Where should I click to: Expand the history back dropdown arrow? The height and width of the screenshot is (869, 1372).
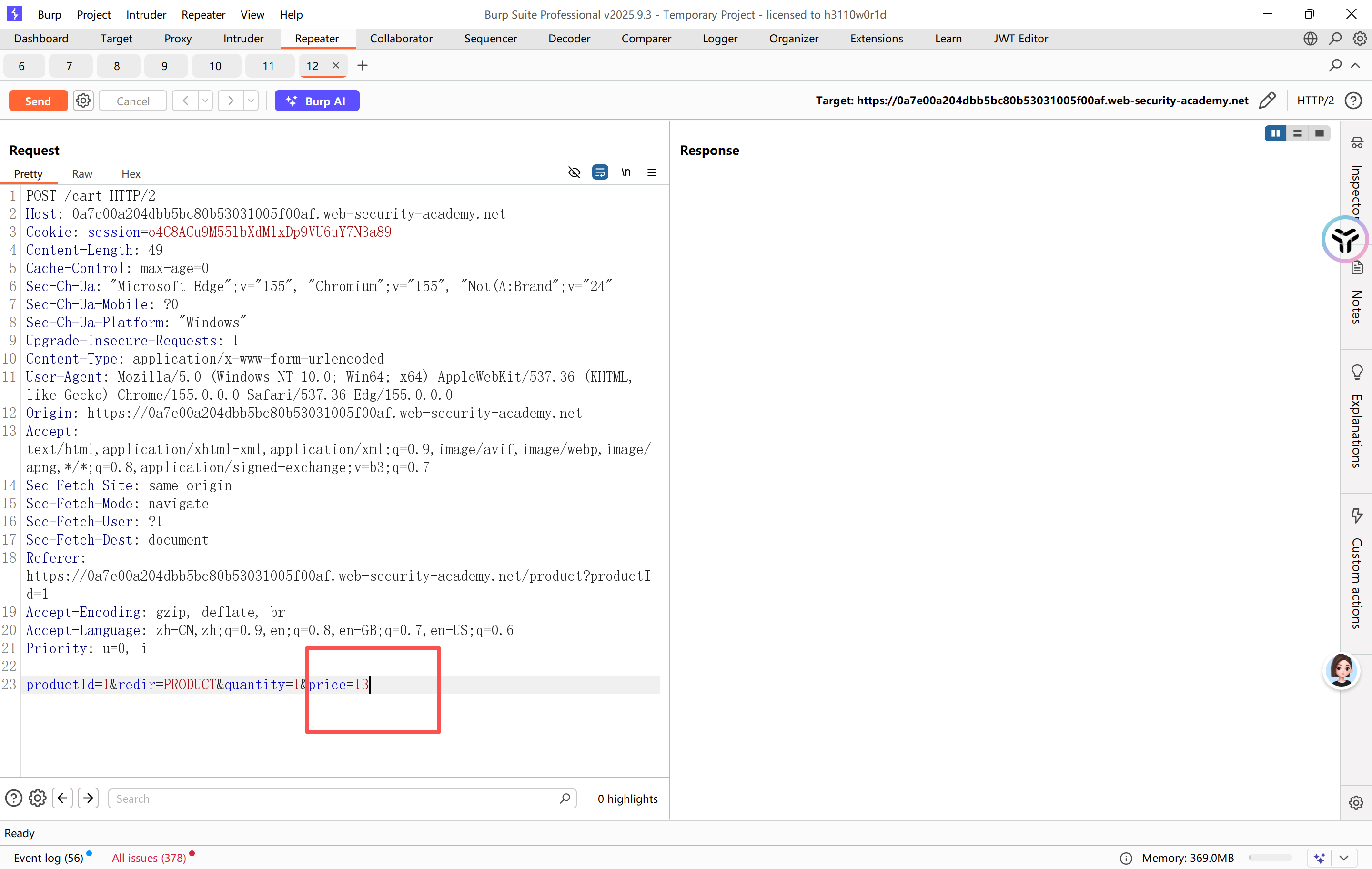(x=205, y=101)
